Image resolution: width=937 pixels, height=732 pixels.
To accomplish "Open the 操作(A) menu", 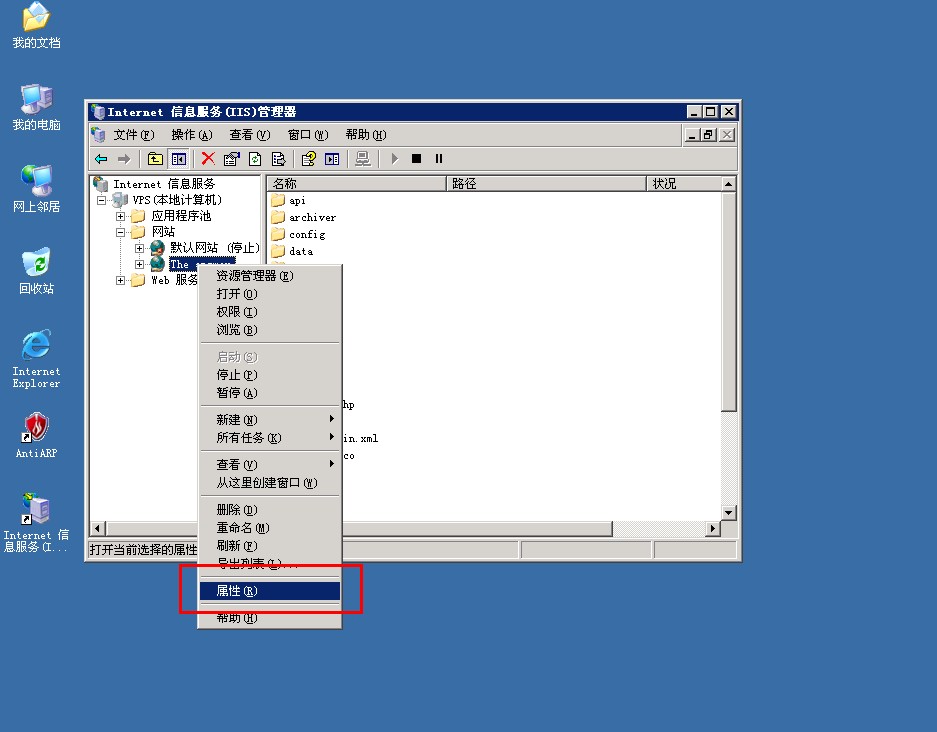I will point(192,135).
